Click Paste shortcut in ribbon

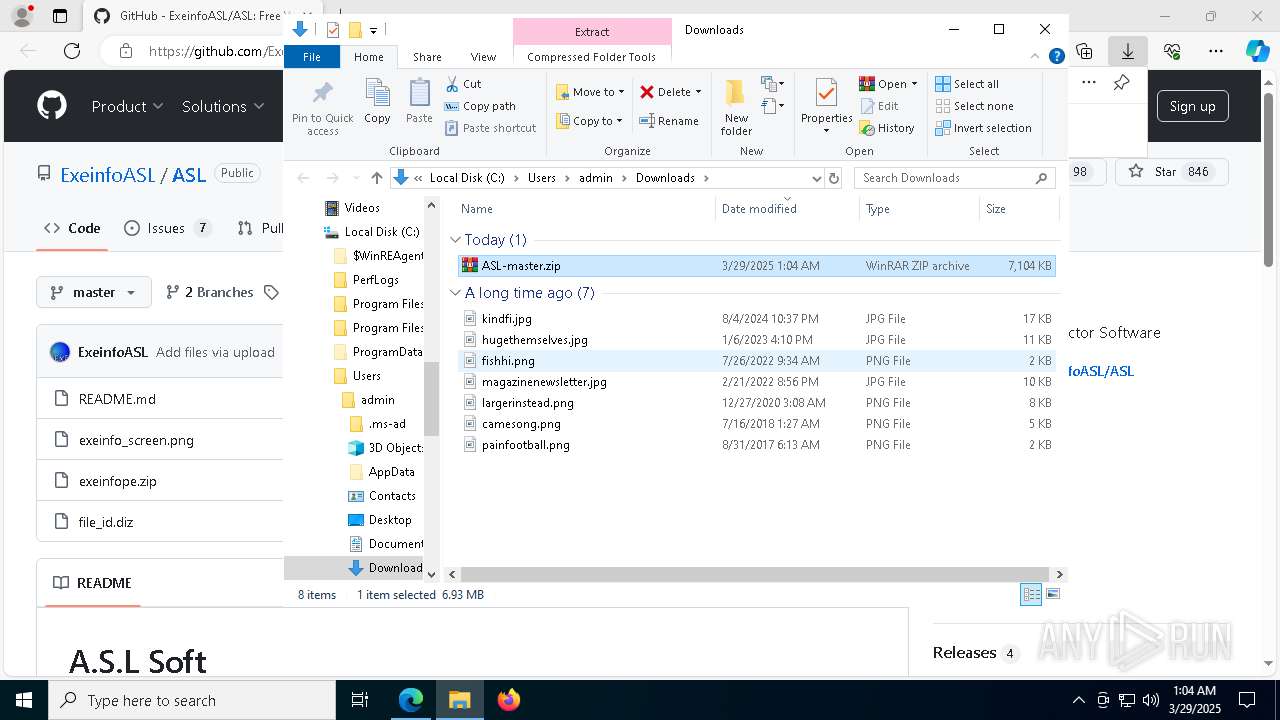(x=491, y=128)
